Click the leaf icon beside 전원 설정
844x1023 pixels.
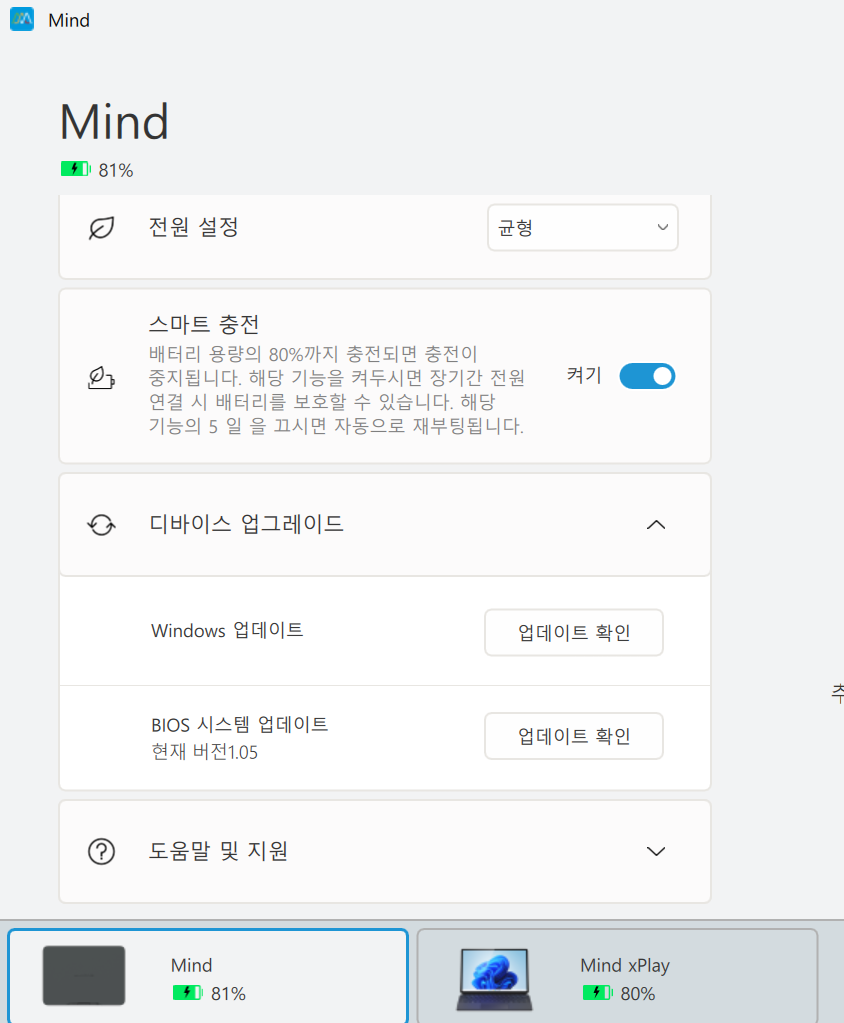101,228
